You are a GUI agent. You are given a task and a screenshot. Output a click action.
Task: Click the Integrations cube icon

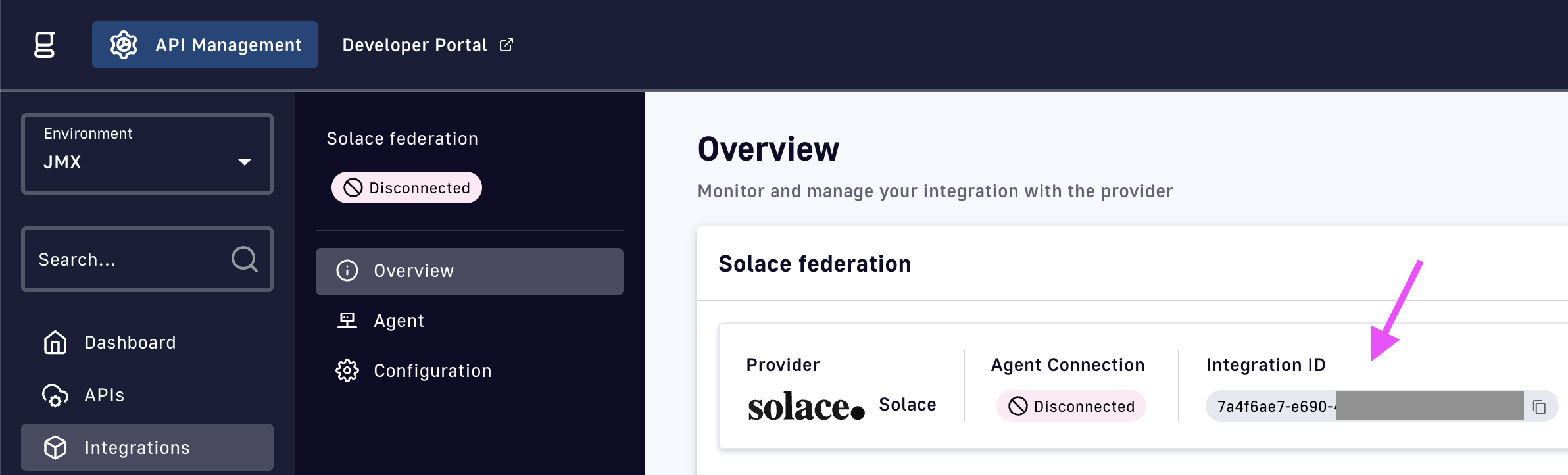[55, 447]
